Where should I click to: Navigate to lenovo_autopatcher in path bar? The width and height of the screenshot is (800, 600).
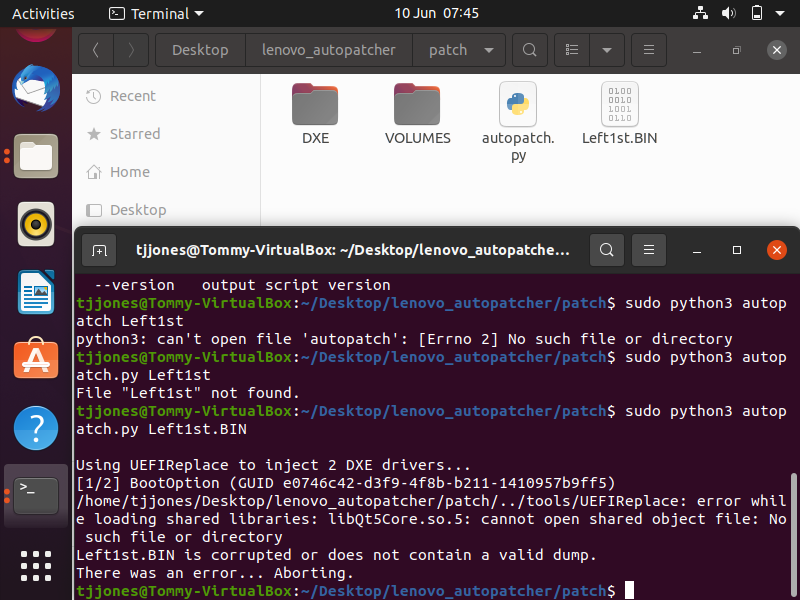click(x=329, y=50)
